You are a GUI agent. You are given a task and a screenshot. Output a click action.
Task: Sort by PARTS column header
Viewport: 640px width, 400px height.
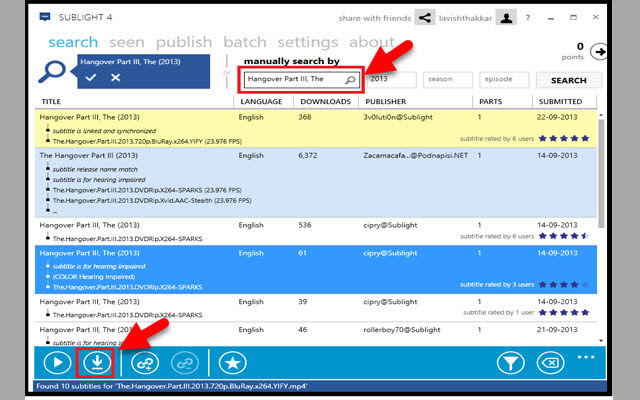click(x=490, y=102)
